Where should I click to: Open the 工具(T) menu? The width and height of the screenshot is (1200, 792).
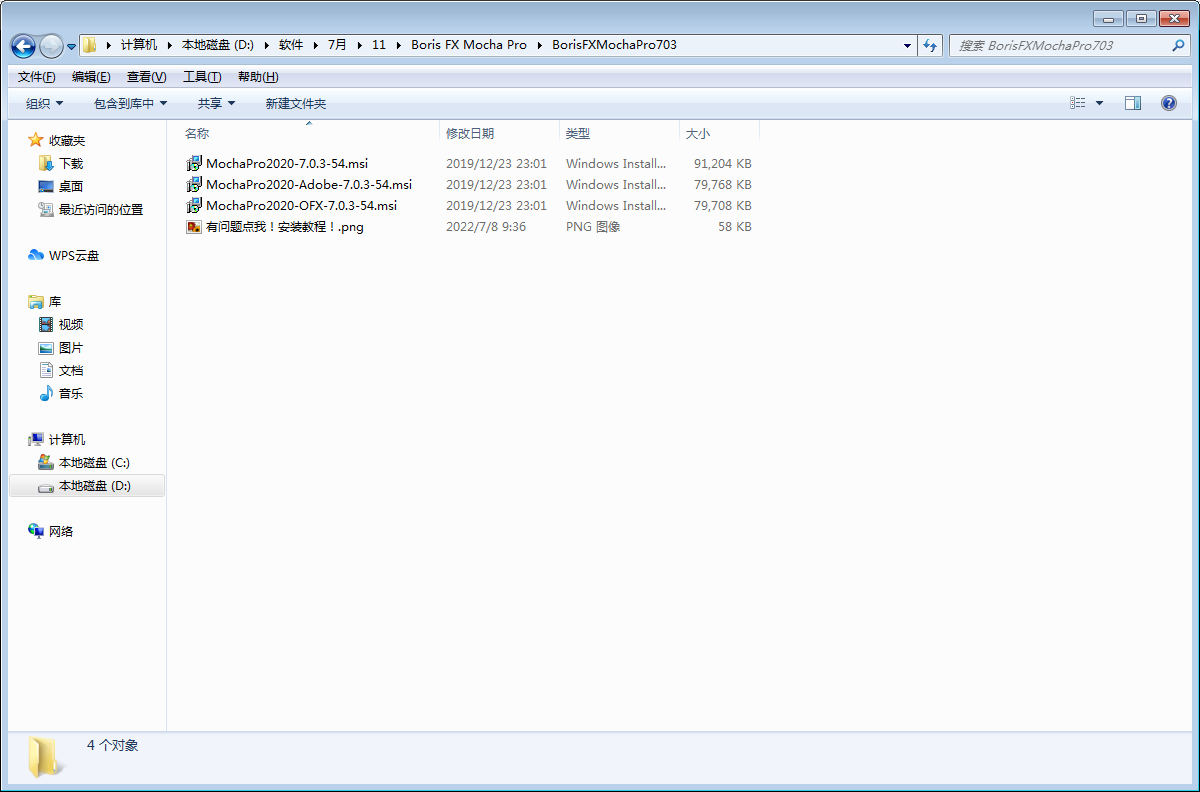tap(202, 77)
